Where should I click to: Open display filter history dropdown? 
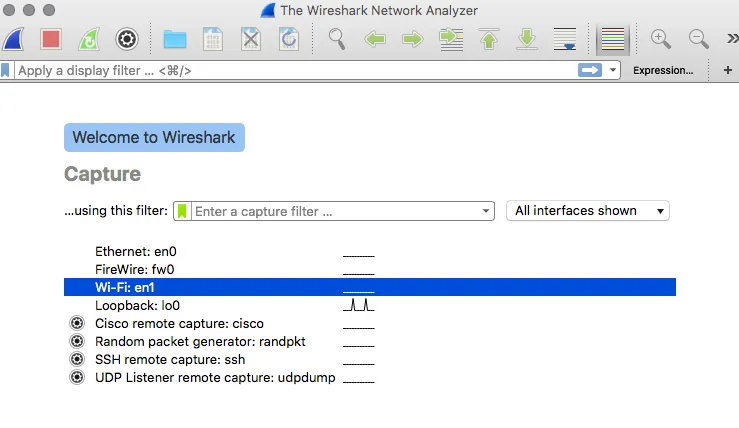[x=612, y=70]
